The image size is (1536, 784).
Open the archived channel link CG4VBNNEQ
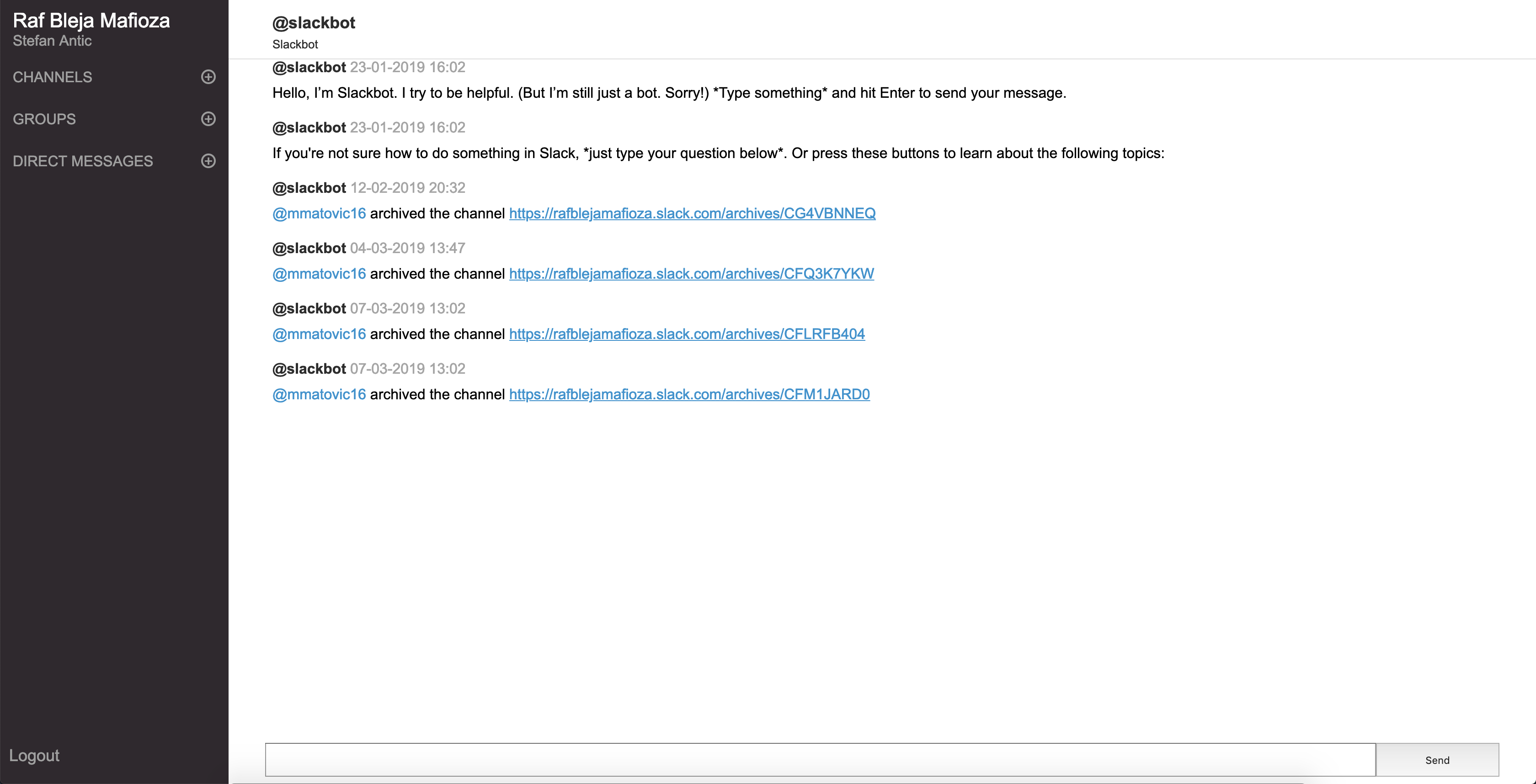(x=692, y=213)
